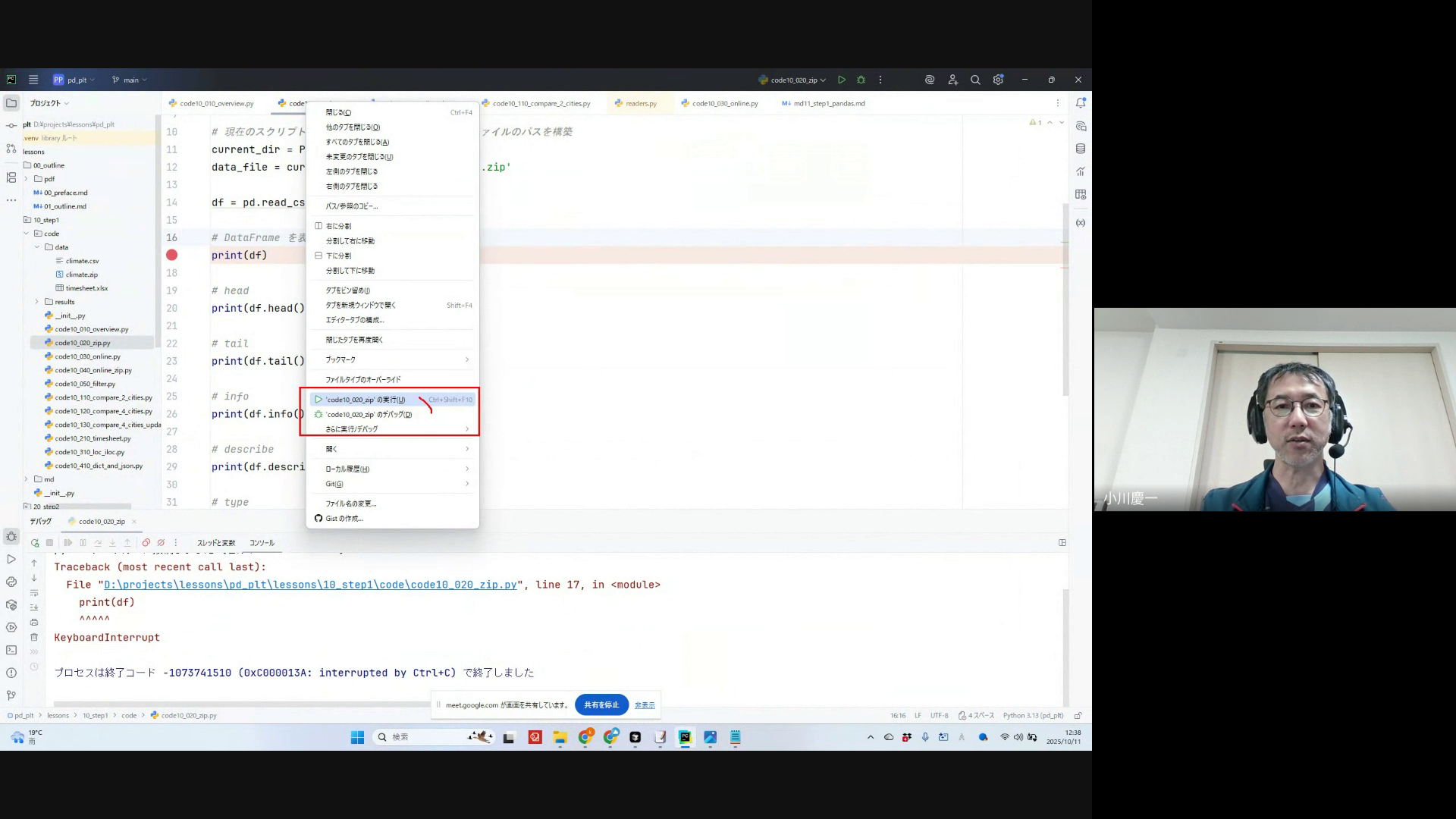This screenshot has width=1456, height=819.
Task: Open Search Everywhere magnifier icon
Action: pos(975,80)
